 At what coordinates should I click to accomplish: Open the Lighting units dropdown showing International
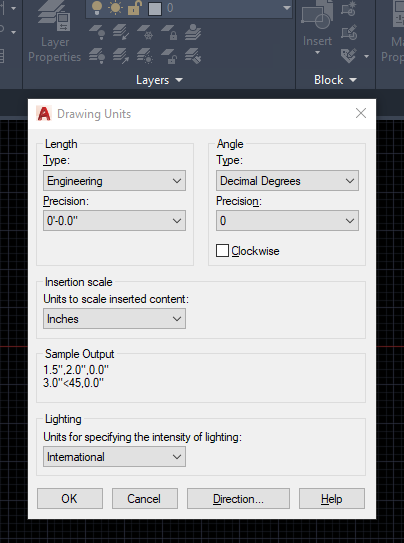coord(114,456)
